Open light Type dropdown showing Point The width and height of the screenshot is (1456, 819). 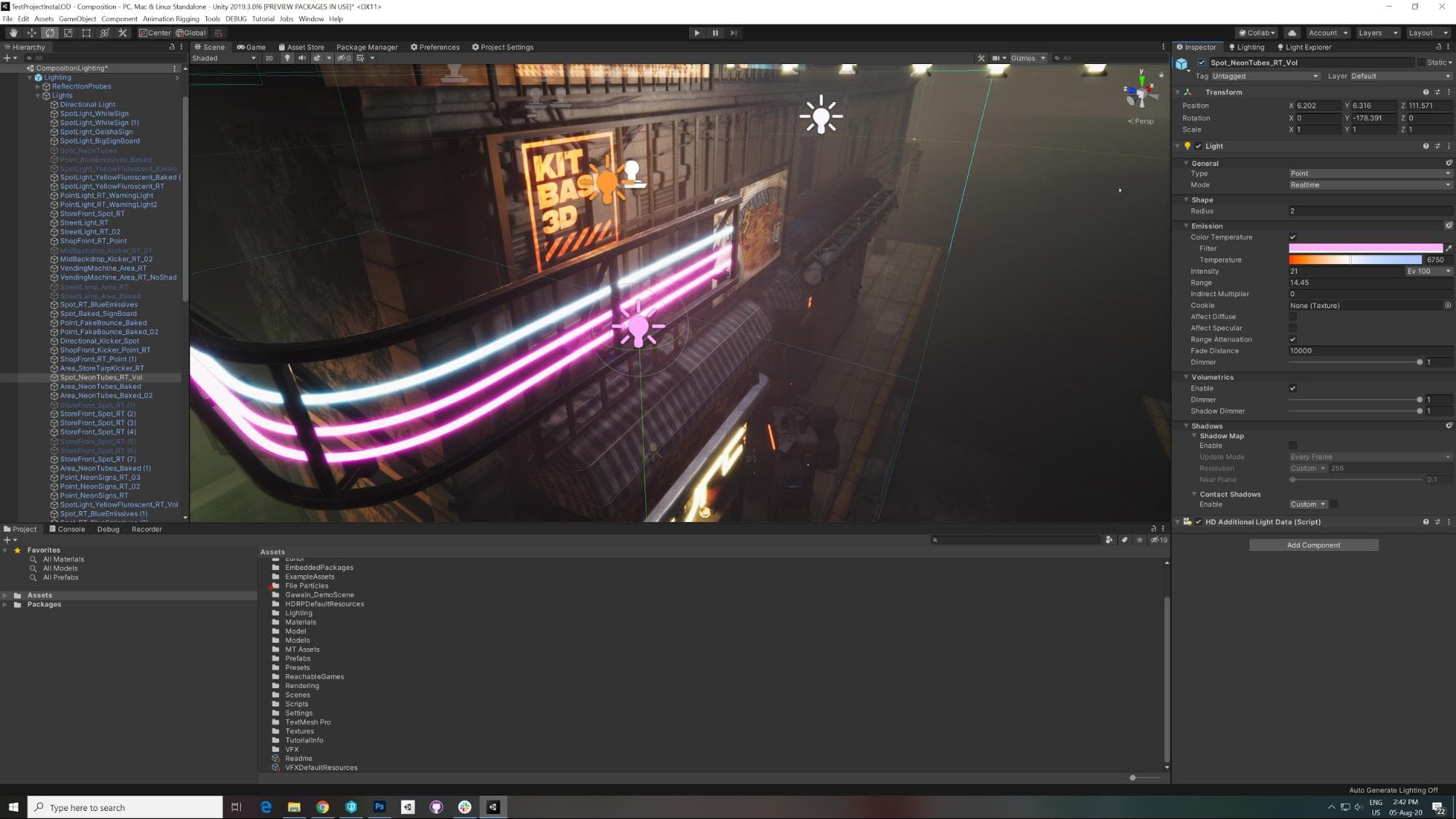coord(1370,173)
